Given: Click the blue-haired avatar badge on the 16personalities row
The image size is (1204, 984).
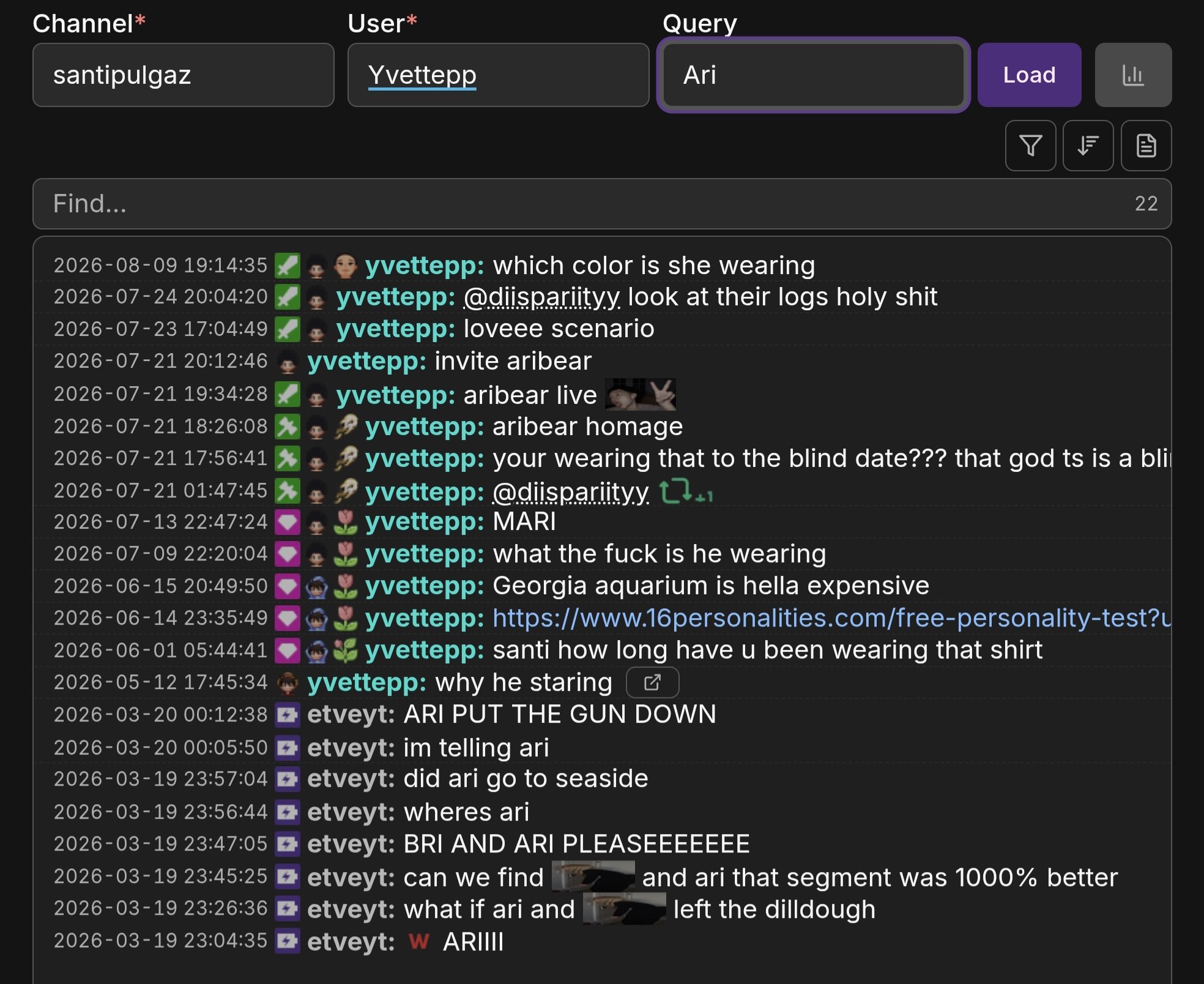Looking at the screenshot, I should pos(316,618).
